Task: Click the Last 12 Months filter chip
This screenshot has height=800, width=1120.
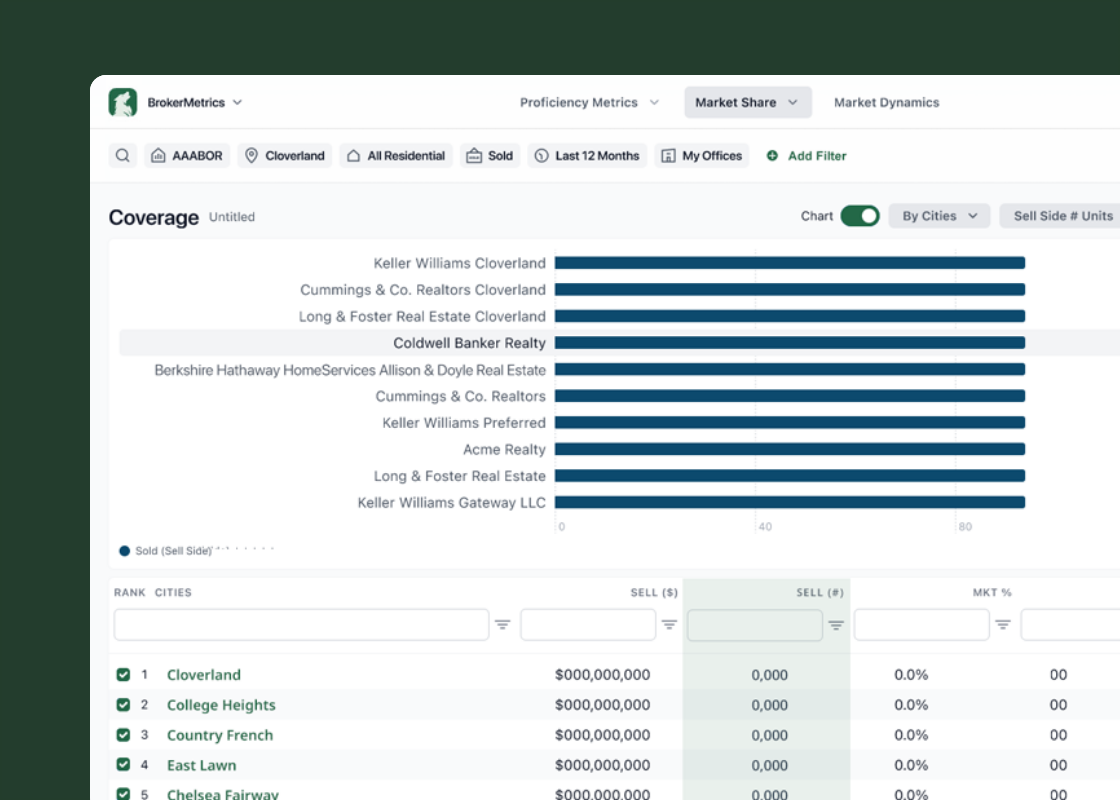Action: 587,156
